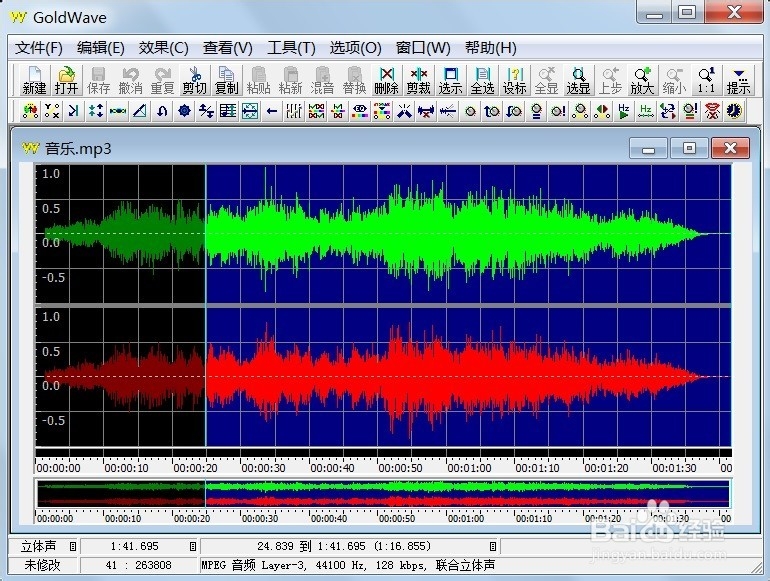Open the 效果(C) menu
Screen dimensions: 770x581
(164, 48)
